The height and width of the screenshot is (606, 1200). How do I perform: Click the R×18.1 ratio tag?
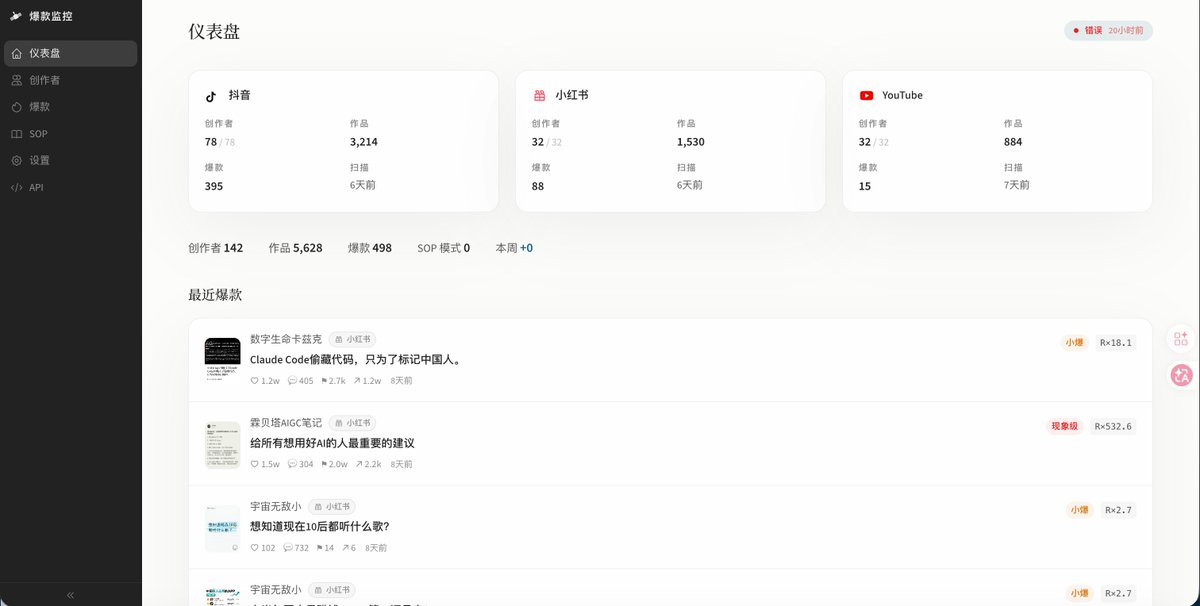pos(1116,342)
